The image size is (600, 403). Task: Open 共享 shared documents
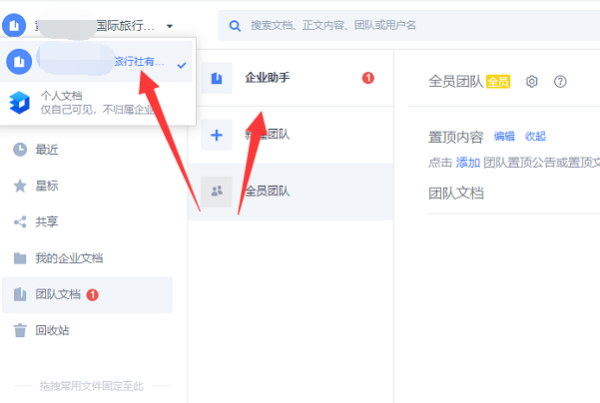click(87, 222)
